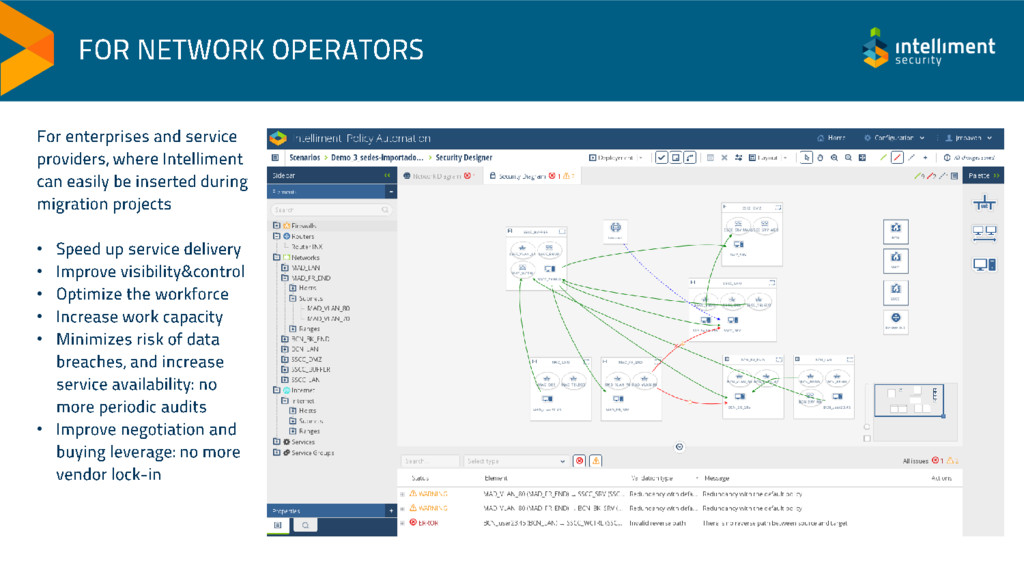Click the grid tab below Properties
This screenshot has width=1024, height=576.
[x=278, y=525]
